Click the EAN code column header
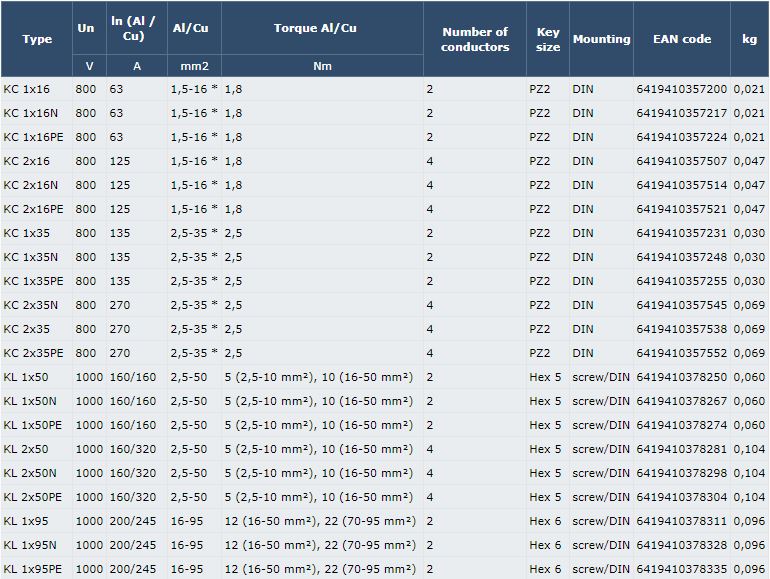Screen dimensions: 770x579 pos(682,39)
